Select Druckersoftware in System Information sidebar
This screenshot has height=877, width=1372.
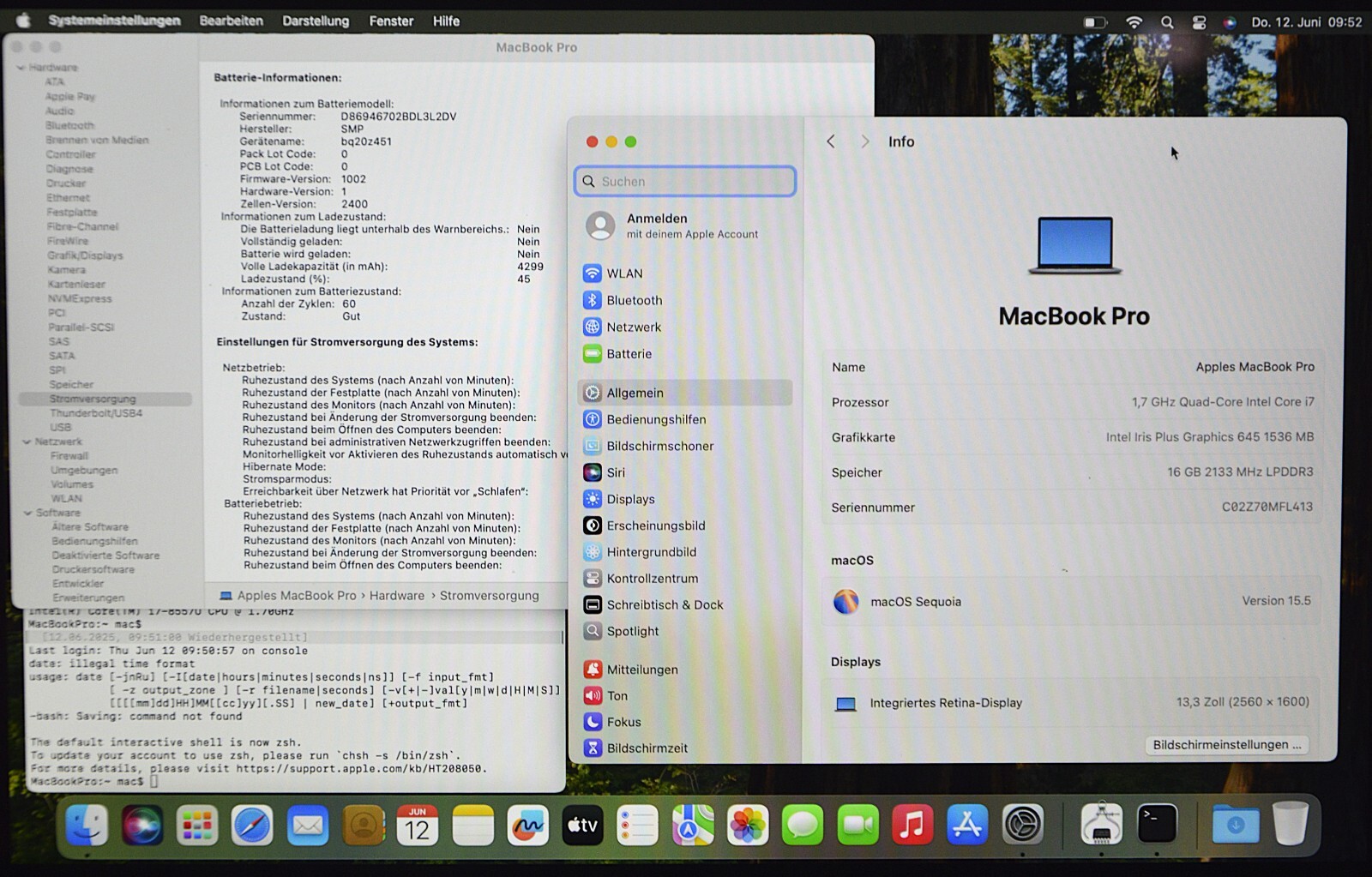pyautogui.click(x=93, y=569)
